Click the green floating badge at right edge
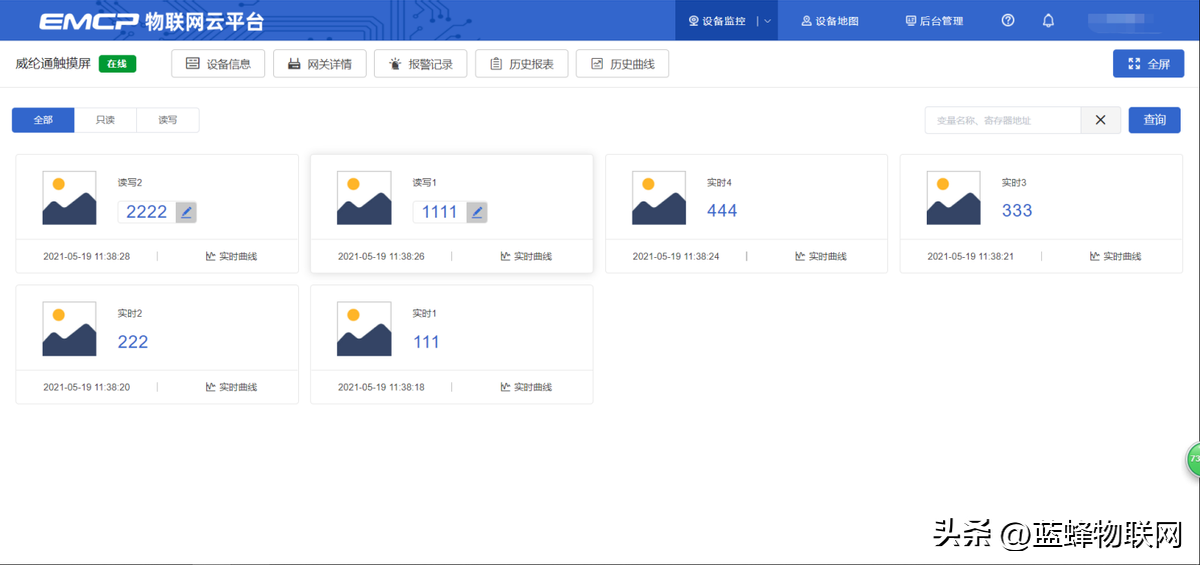The image size is (1200, 565). 1193,460
